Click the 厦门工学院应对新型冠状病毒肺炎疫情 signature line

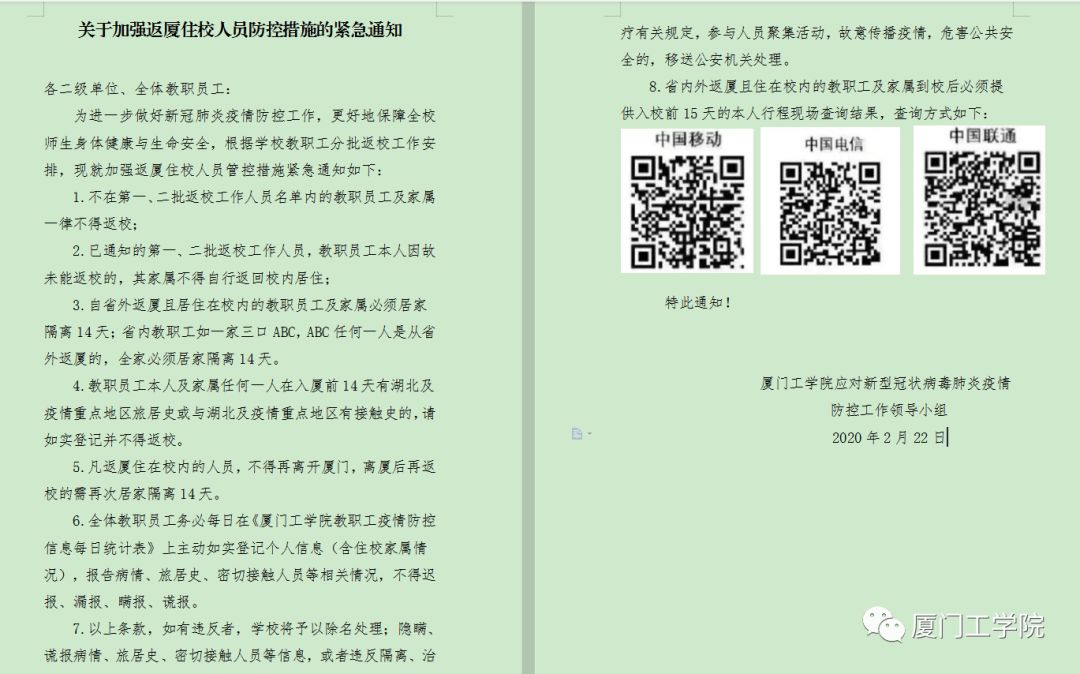pos(885,383)
